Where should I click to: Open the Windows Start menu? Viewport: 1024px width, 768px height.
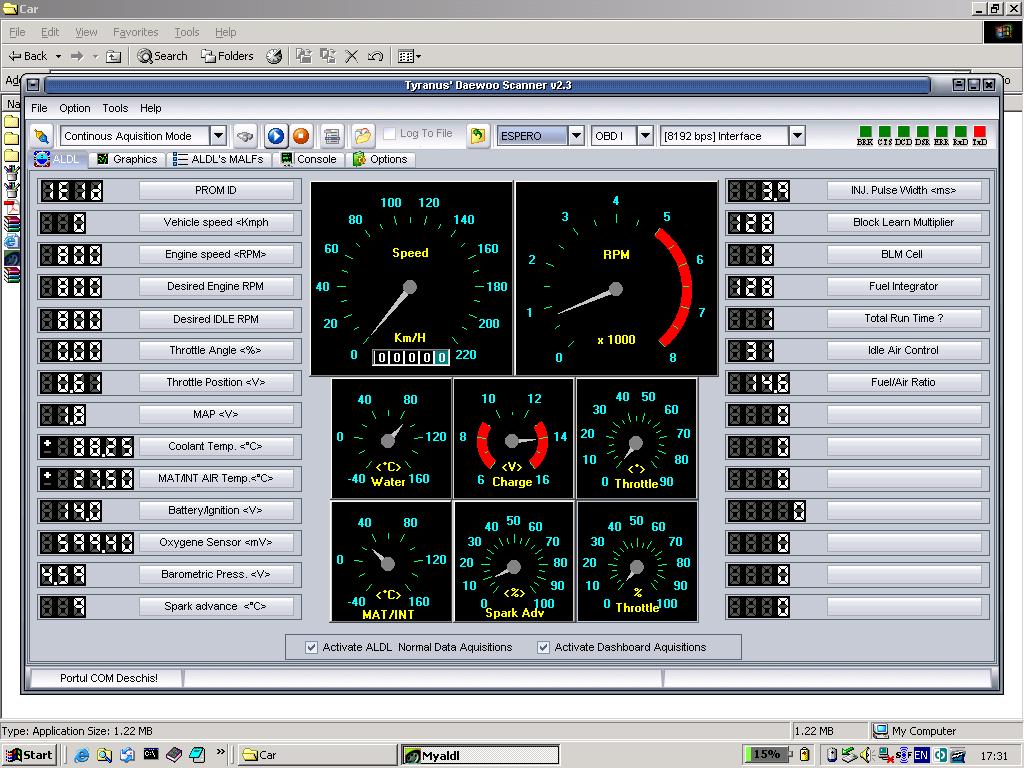(29, 755)
